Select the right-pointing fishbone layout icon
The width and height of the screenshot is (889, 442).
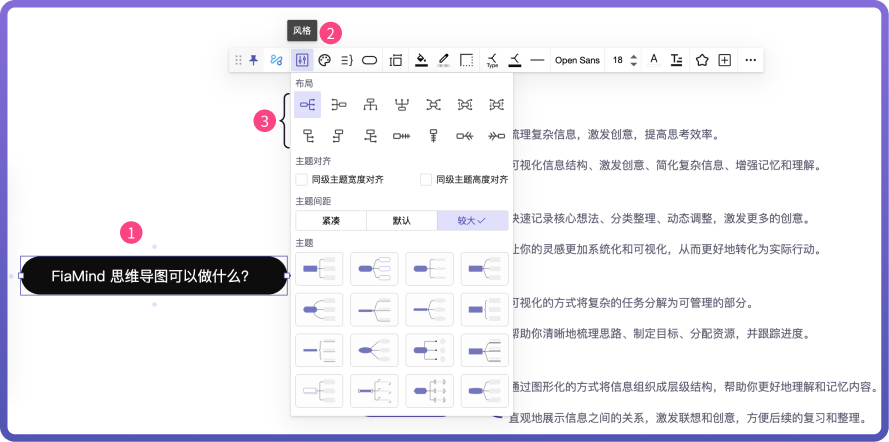tap(465, 135)
